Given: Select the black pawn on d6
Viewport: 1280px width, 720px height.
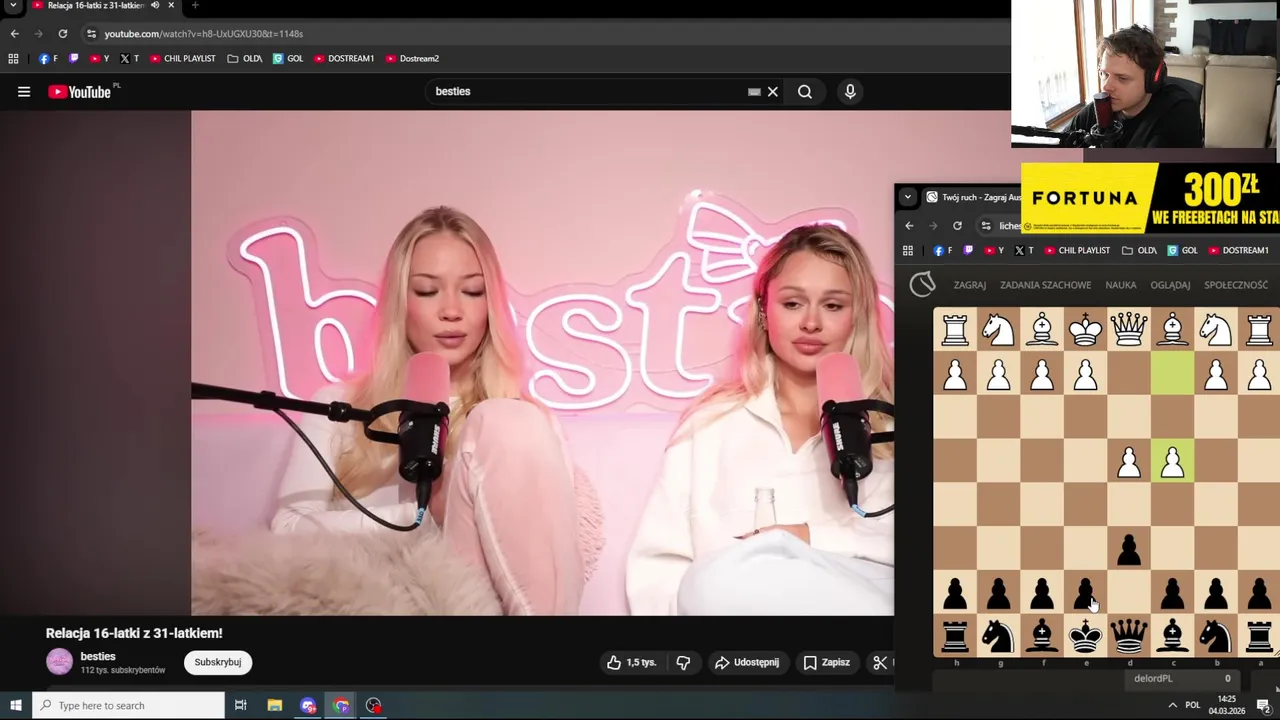Looking at the screenshot, I should (1129, 549).
